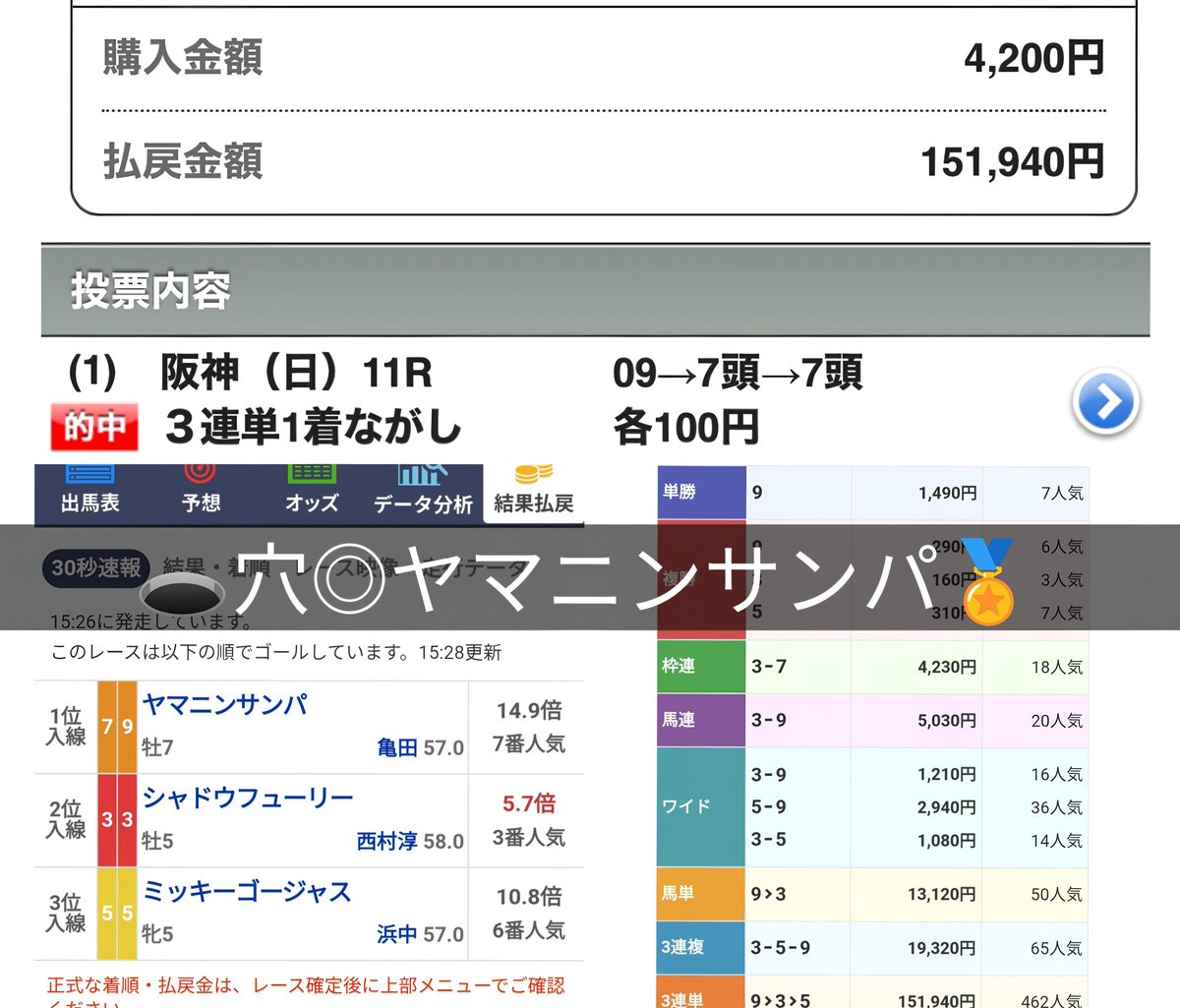
Task: Open horse ミッキーゴージャス link
Action: [x=247, y=891]
